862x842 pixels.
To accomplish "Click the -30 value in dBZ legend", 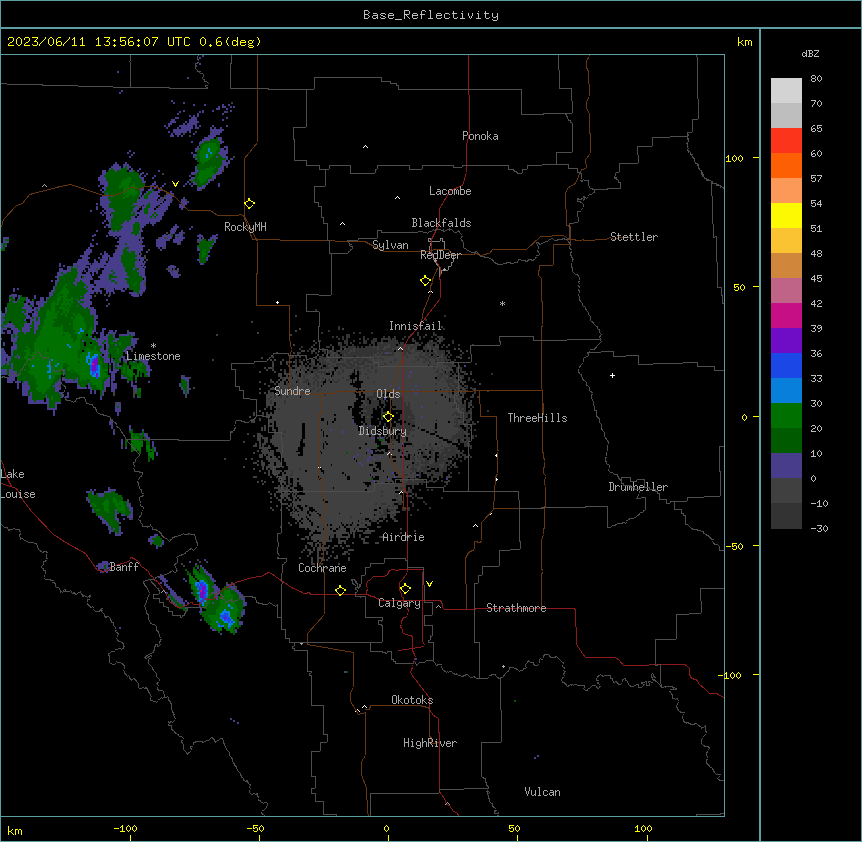I will 819,529.
